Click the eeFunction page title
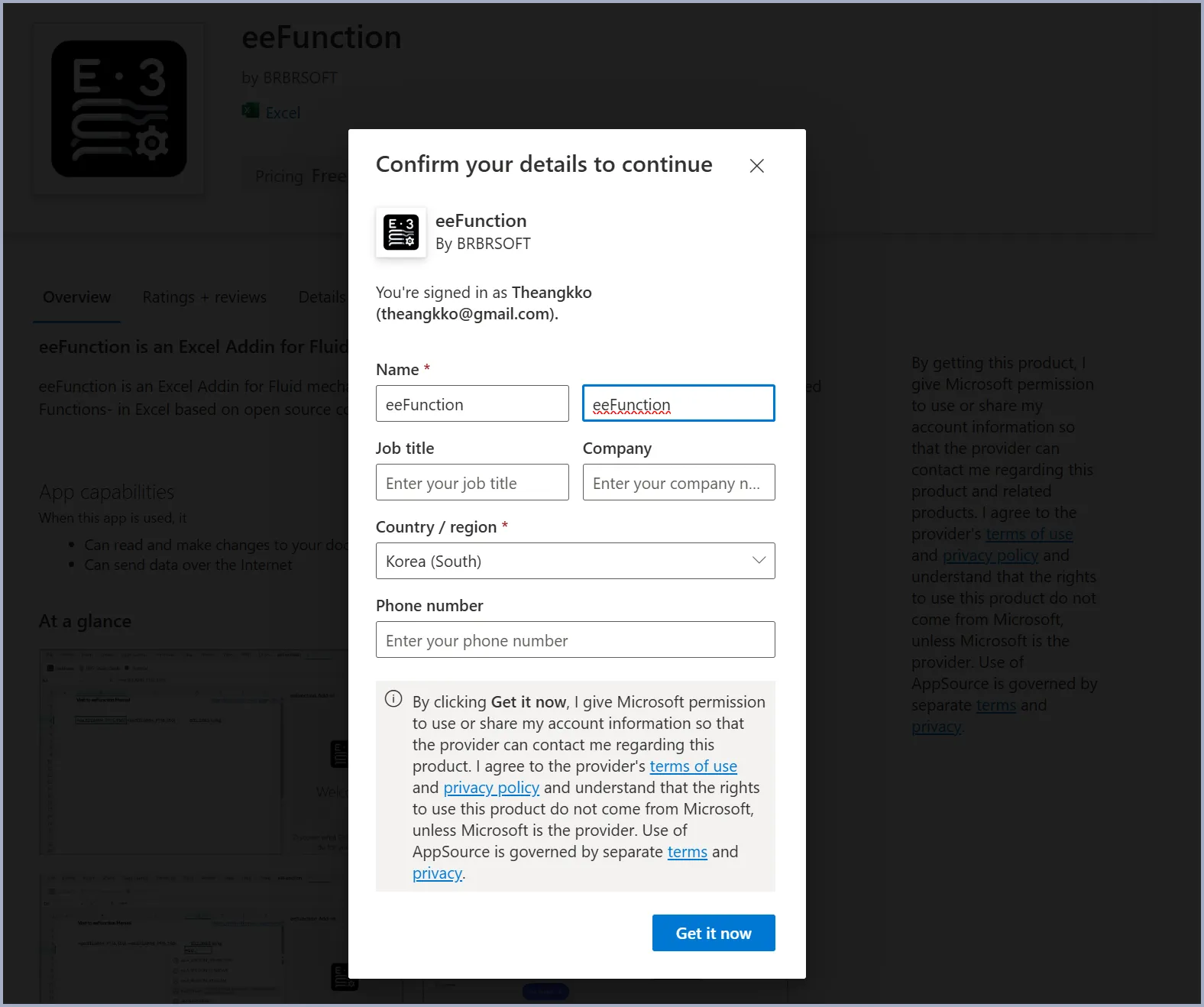 322,37
